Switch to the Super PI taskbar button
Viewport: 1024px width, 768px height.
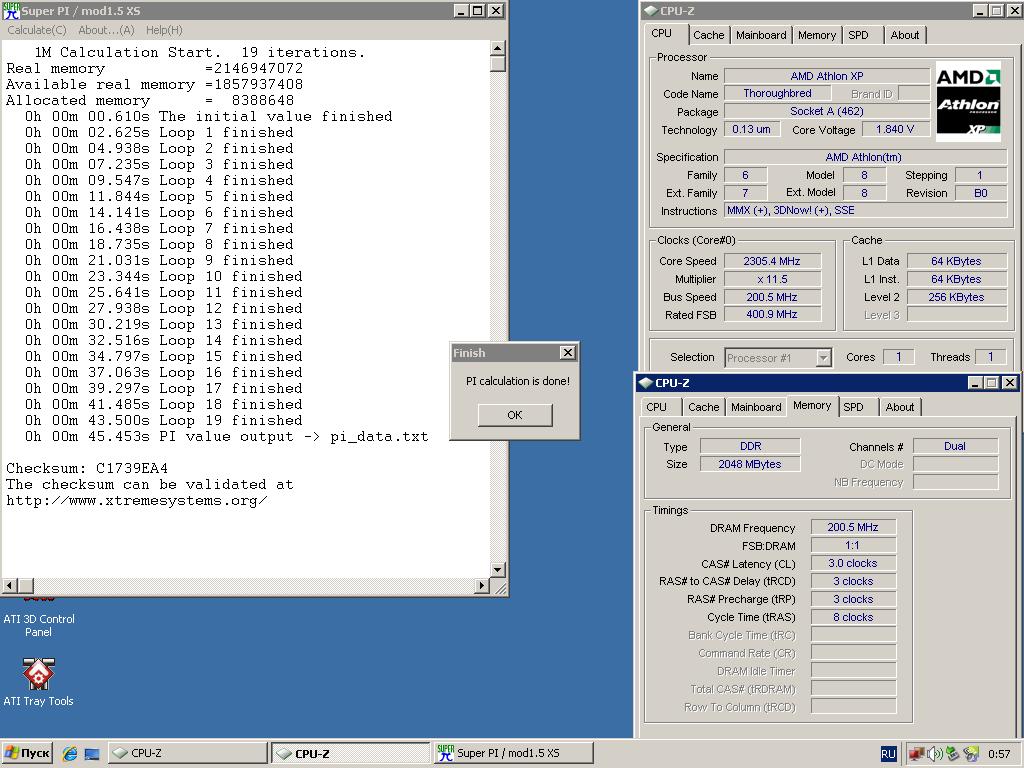514,753
